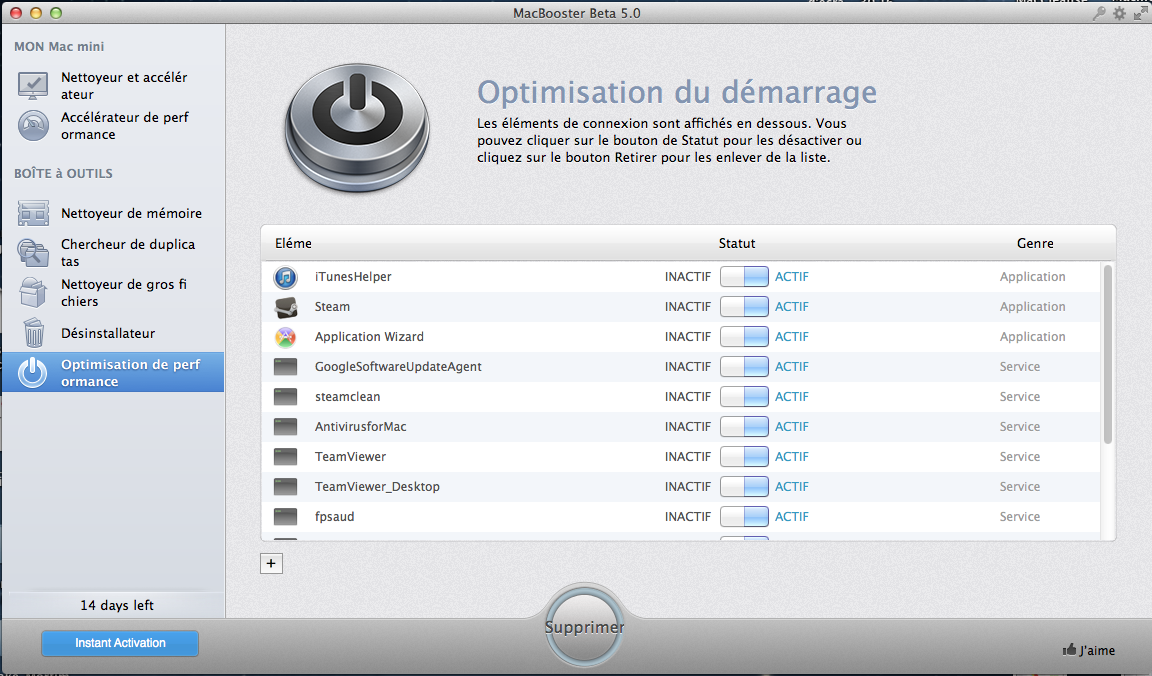Select the iTunesHelper row name
This screenshot has height=676, width=1152.
click(353, 277)
